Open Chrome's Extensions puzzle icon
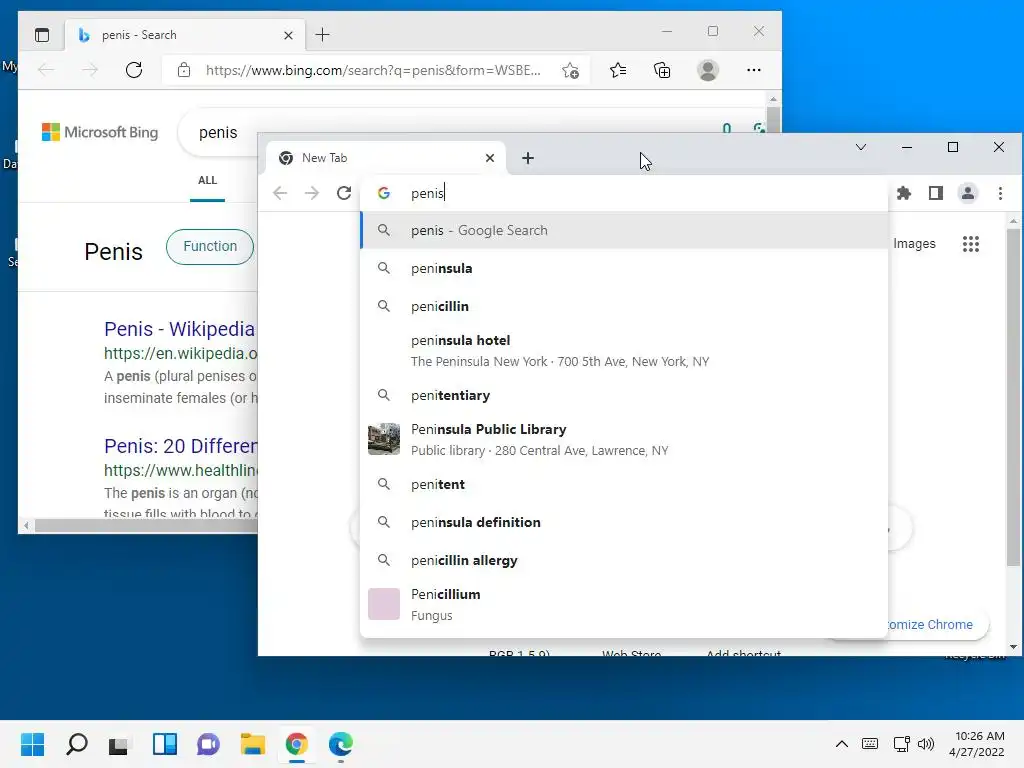The height and width of the screenshot is (768, 1024). [x=904, y=193]
